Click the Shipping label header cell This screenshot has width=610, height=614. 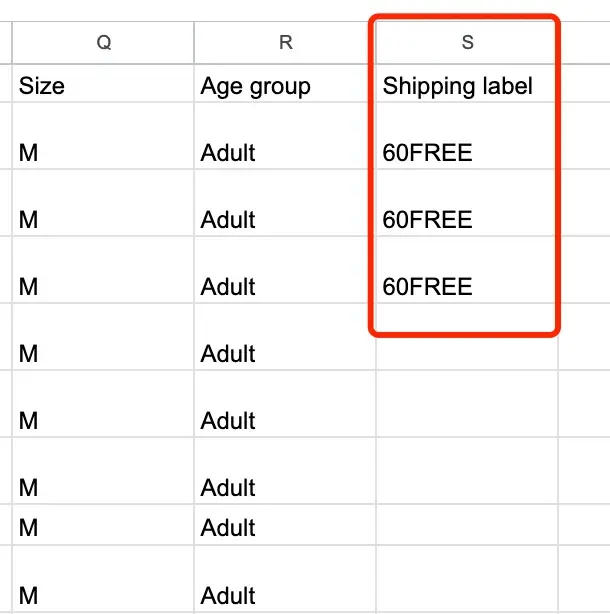[x=467, y=83]
